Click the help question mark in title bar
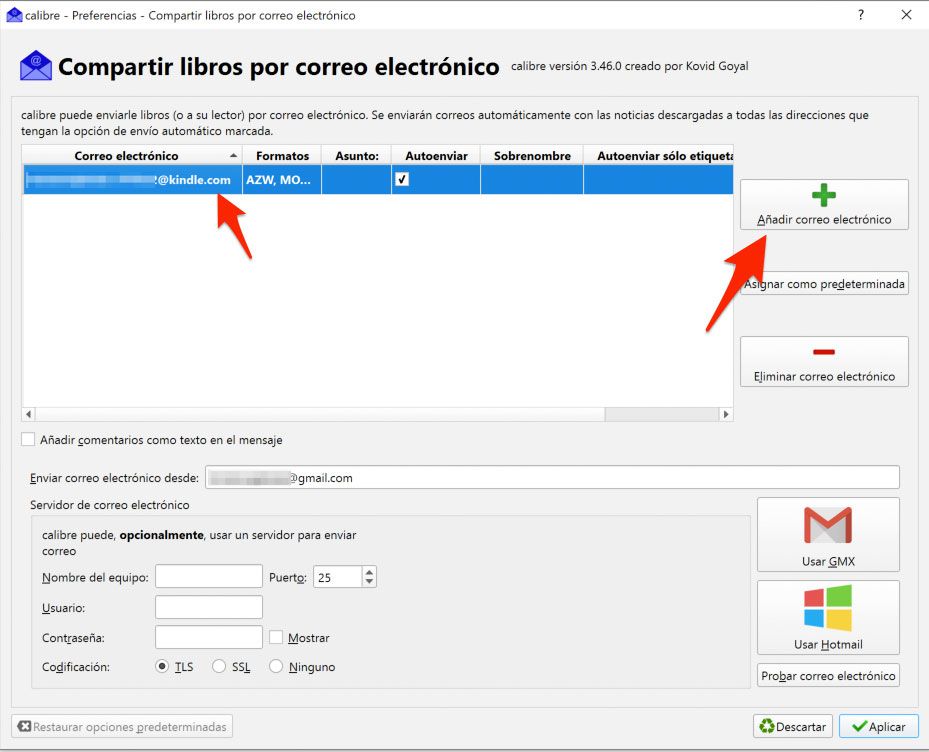The width and height of the screenshot is (929, 752). [x=861, y=15]
